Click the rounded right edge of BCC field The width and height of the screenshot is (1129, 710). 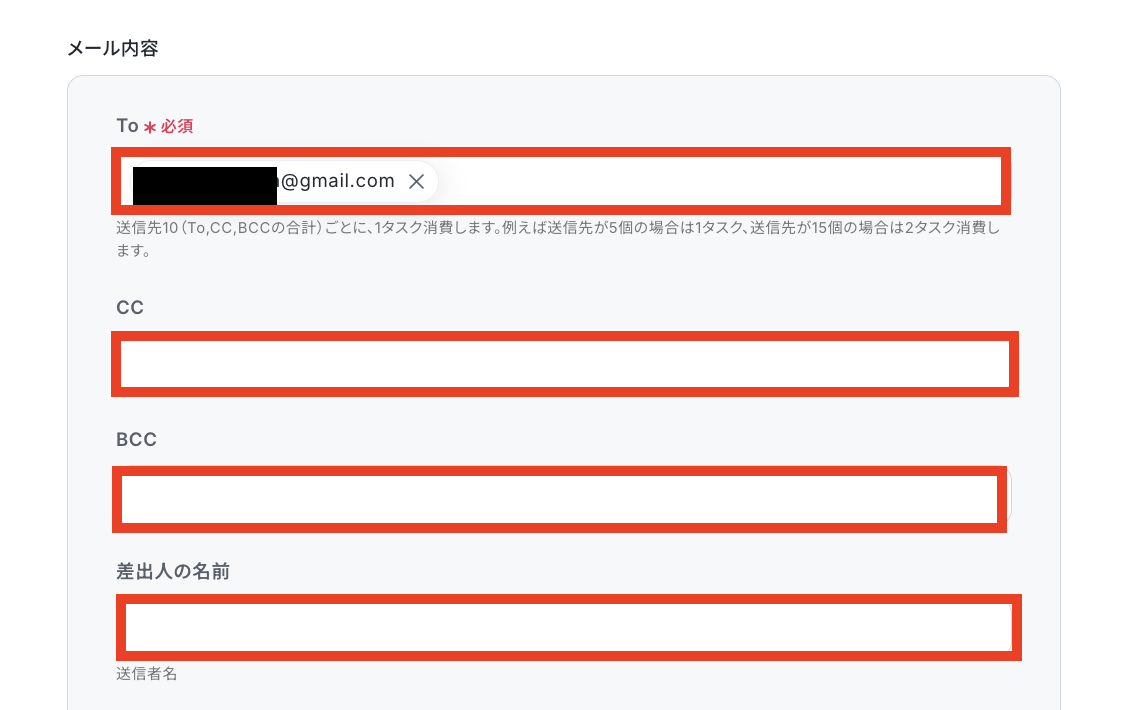[x=1009, y=495]
